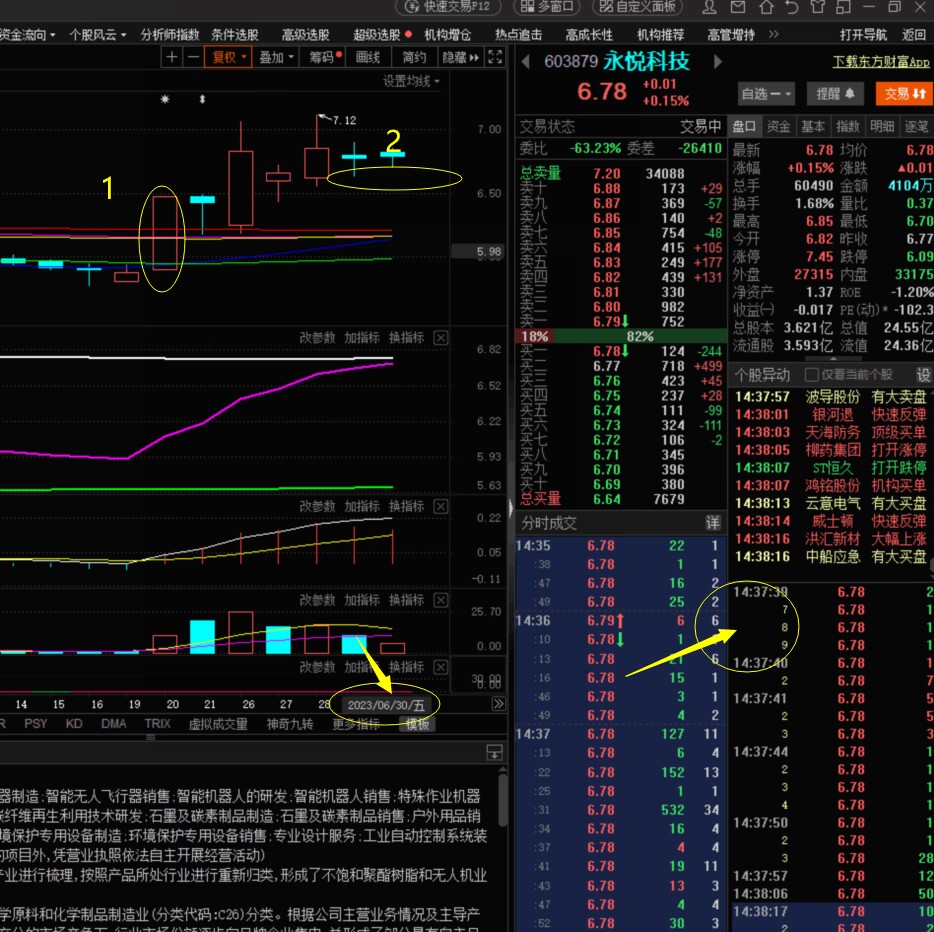The height and width of the screenshot is (932, 934).
Task: Click the mini-window icon beside the shirt icon
Action: click(x=843, y=7)
